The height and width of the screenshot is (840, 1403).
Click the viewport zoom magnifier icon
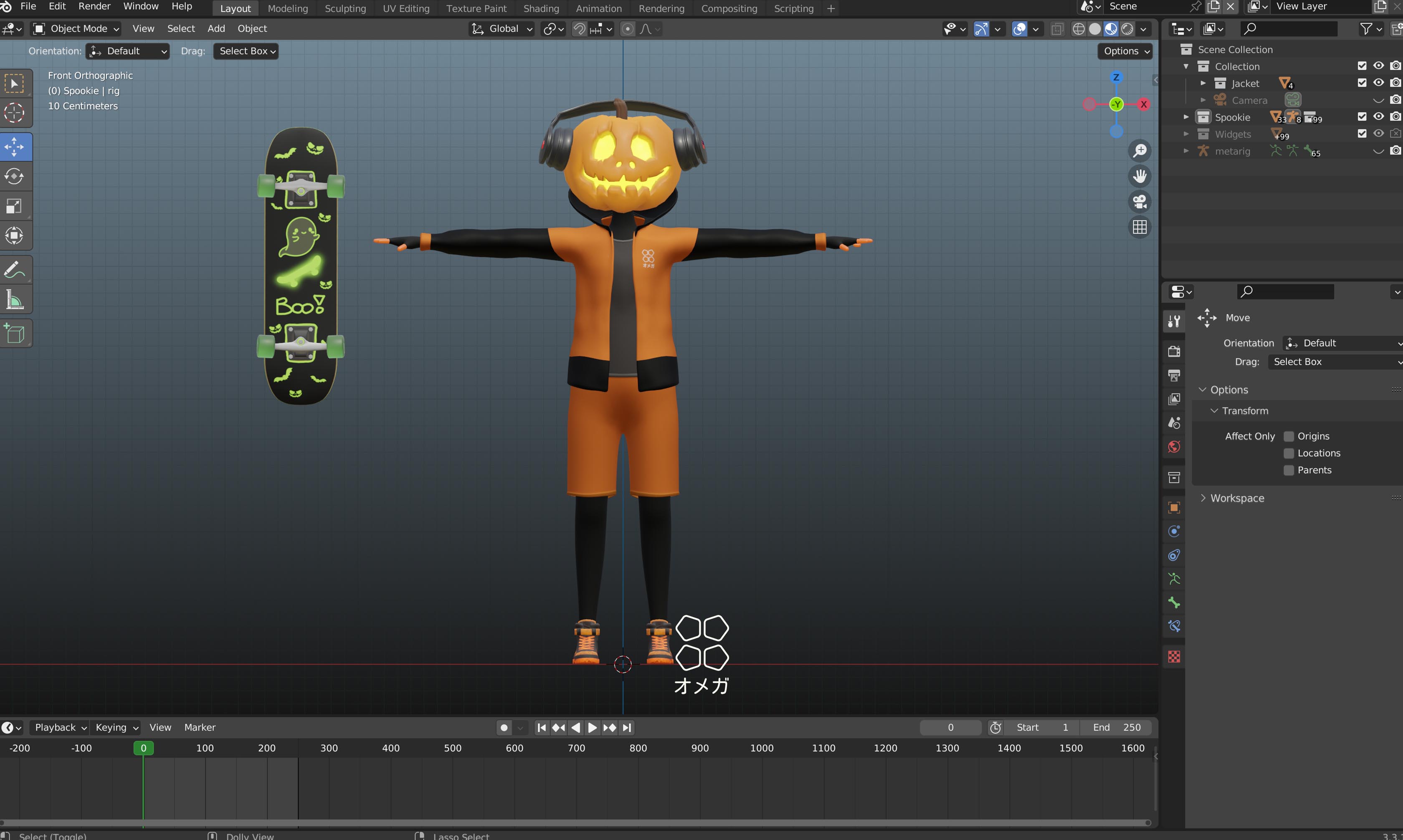(1140, 151)
